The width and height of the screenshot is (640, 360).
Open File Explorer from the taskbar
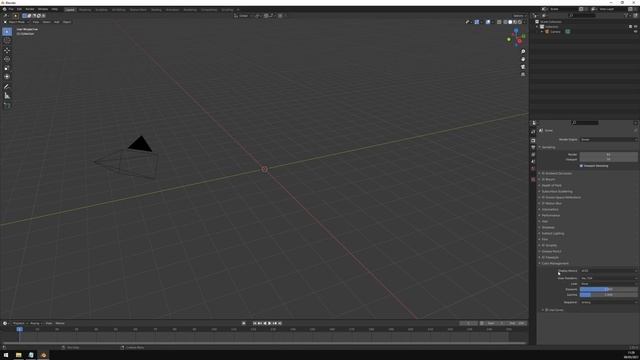pyautogui.click(x=18, y=355)
